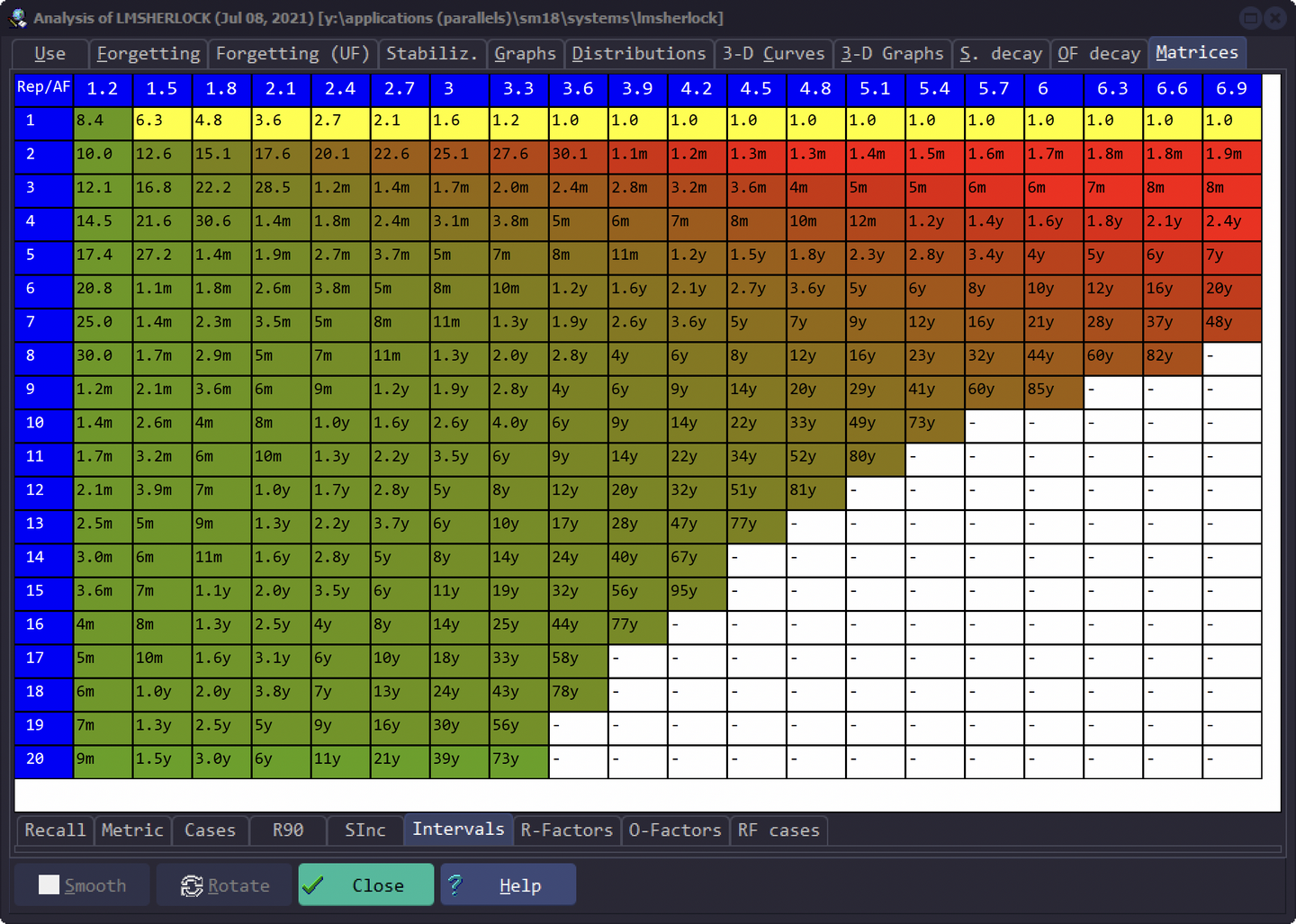Click the interval cell 12.6
1296x924 pixels.
(162, 157)
